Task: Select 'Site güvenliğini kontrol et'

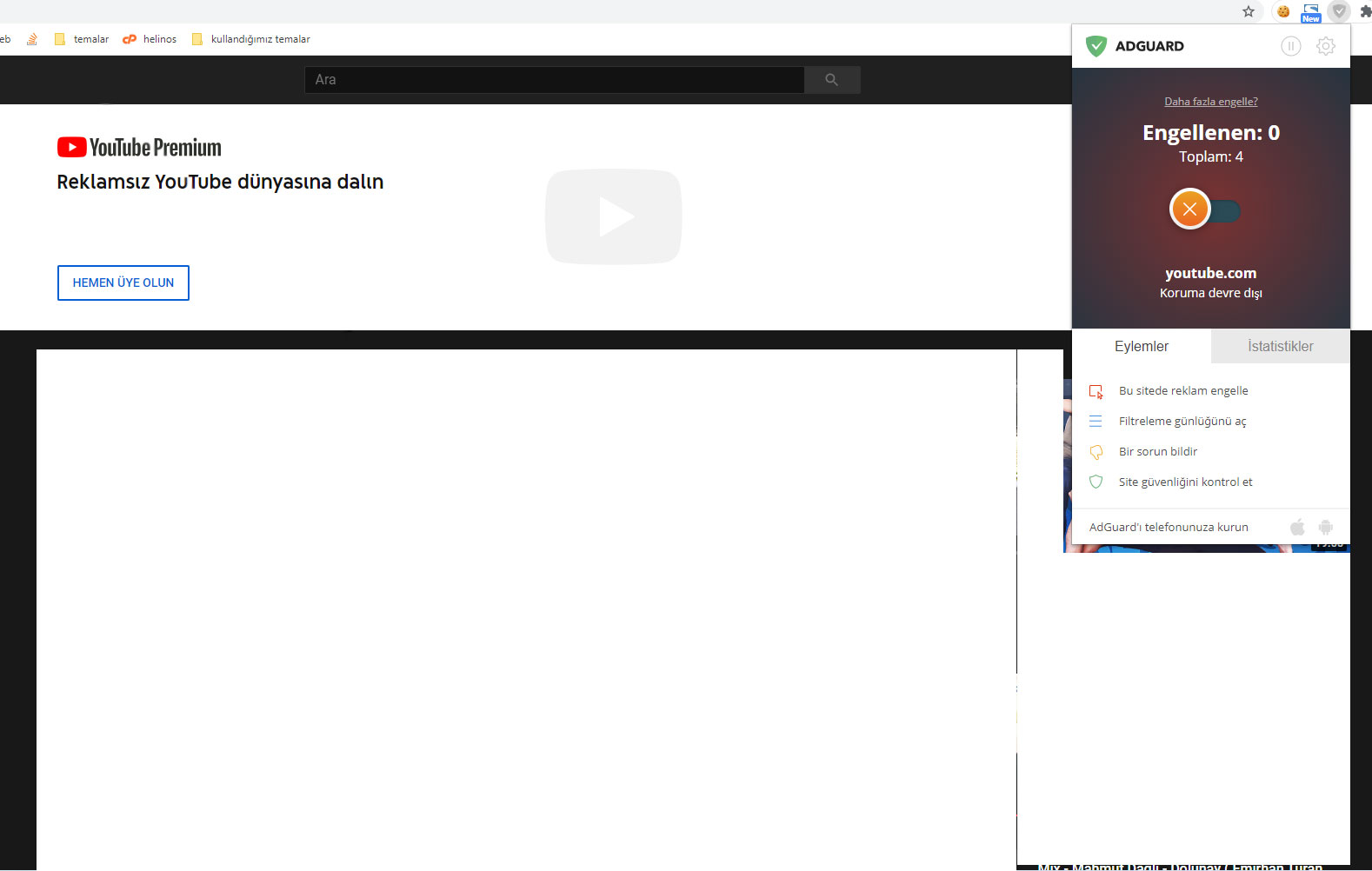Action: (x=1186, y=482)
